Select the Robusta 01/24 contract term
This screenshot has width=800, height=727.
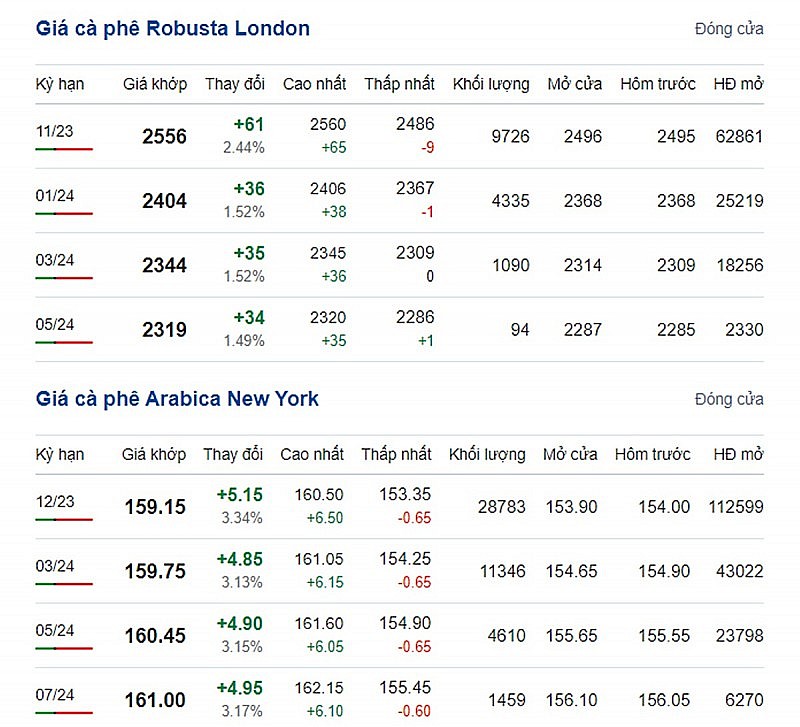(55, 196)
